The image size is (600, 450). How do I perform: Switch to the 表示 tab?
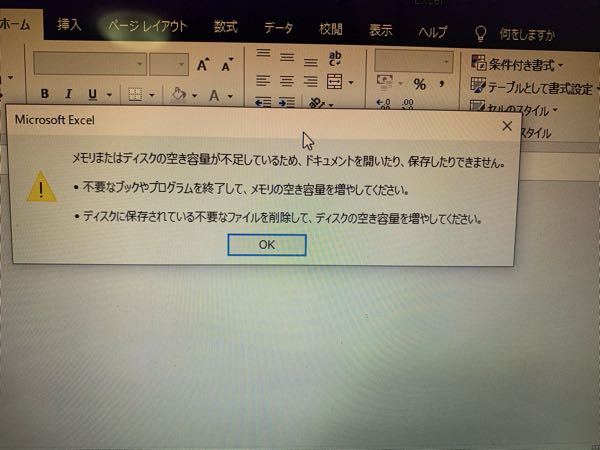click(380, 31)
